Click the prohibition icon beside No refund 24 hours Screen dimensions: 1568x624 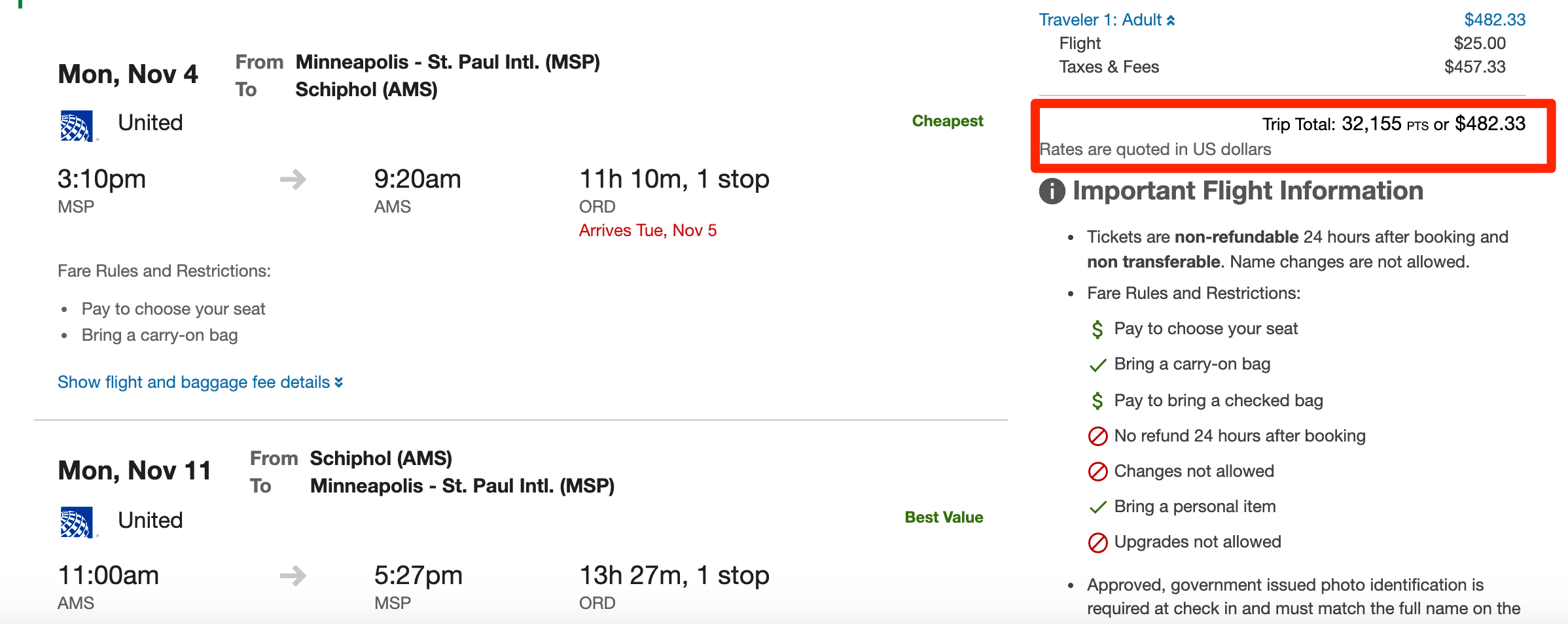point(1097,436)
